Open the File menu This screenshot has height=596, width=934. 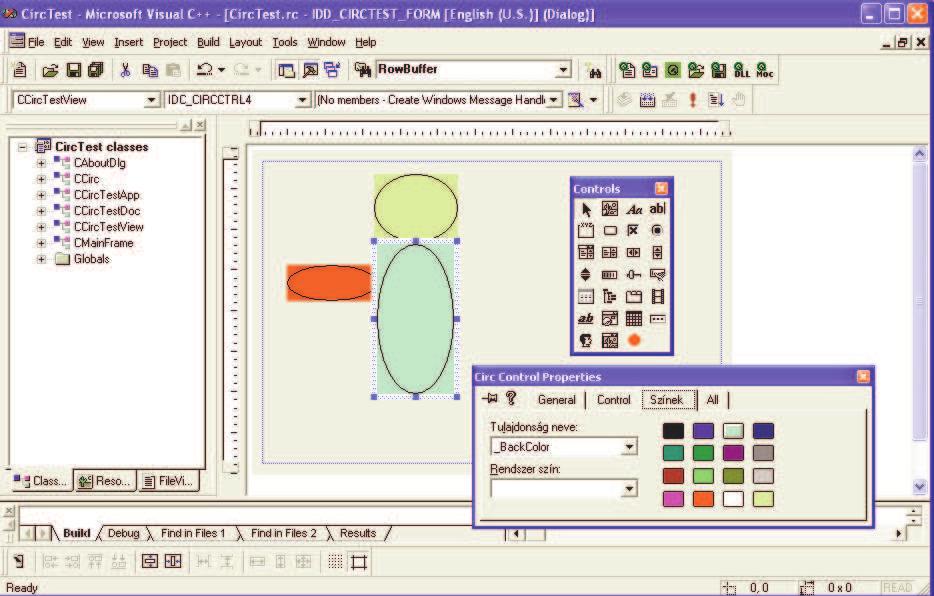point(36,42)
